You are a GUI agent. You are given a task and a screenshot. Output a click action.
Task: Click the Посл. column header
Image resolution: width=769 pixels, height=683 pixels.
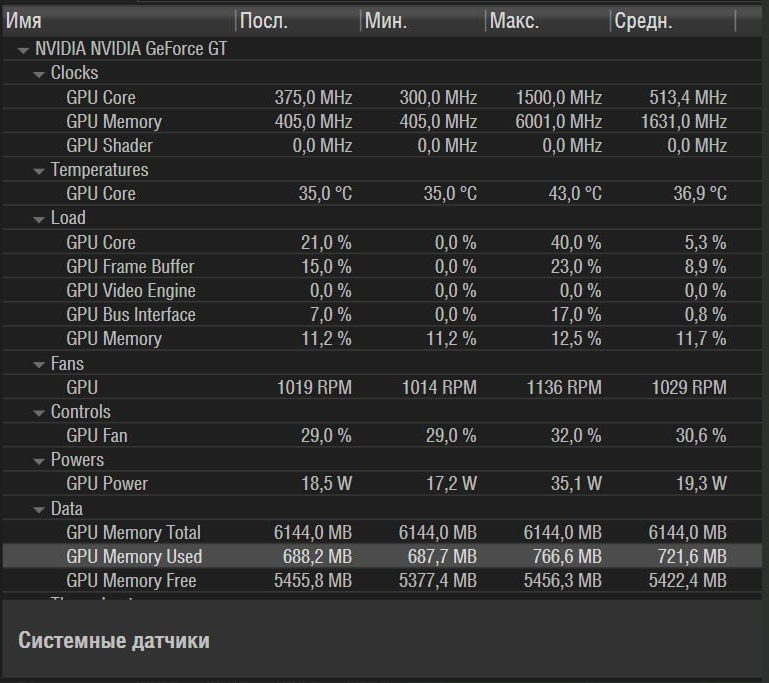tap(298, 21)
